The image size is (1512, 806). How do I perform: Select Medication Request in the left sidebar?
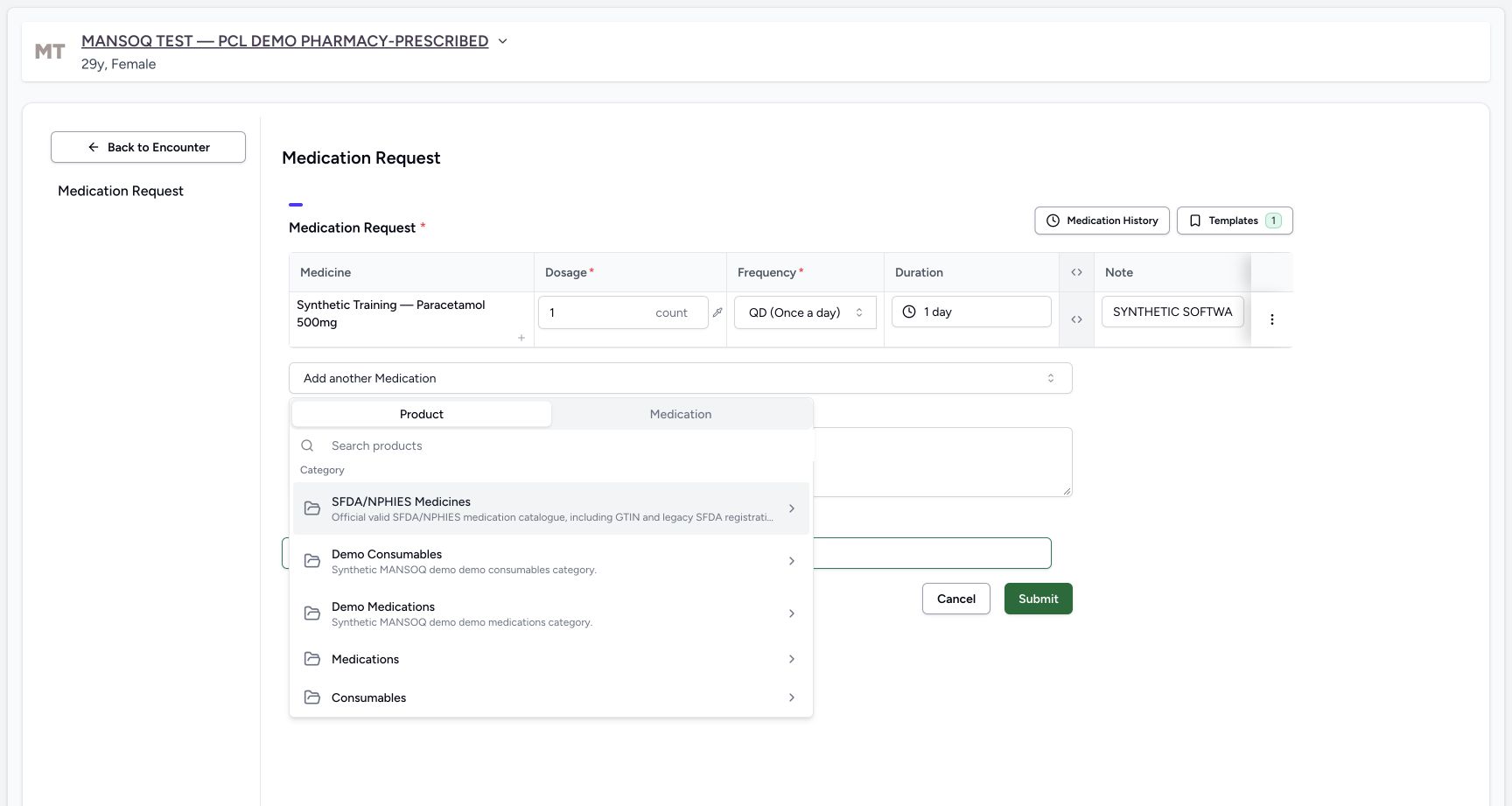click(x=121, y=191)
